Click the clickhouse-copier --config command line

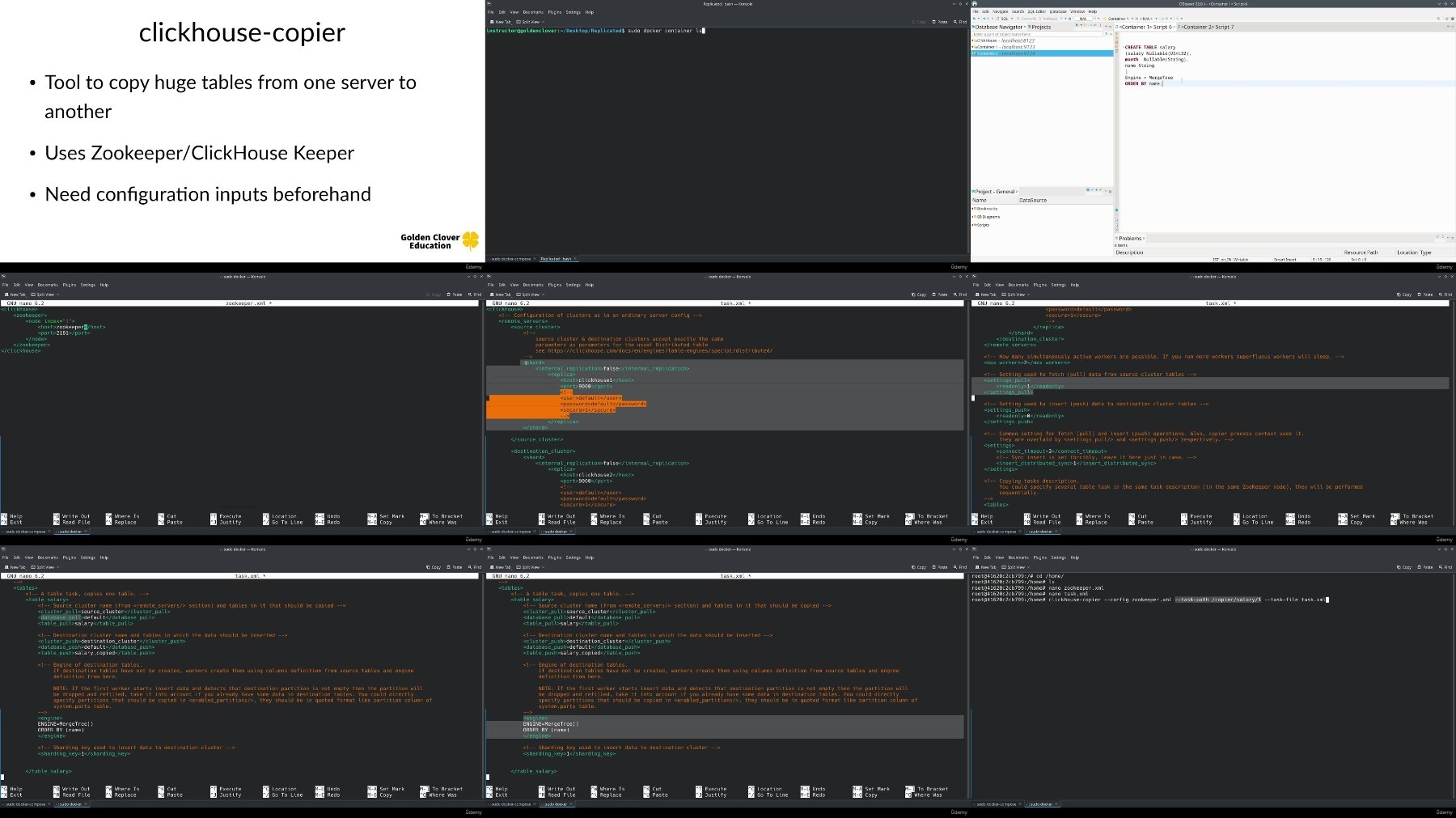tap(1187, 600)
